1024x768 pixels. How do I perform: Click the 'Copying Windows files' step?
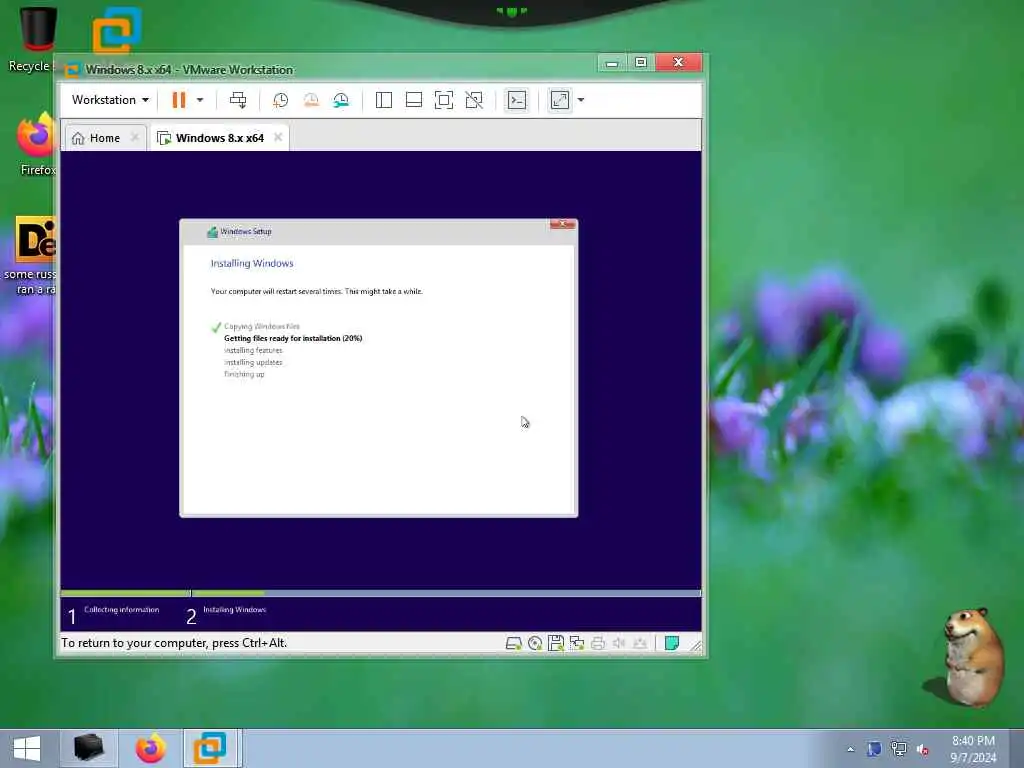pos(261,327)
